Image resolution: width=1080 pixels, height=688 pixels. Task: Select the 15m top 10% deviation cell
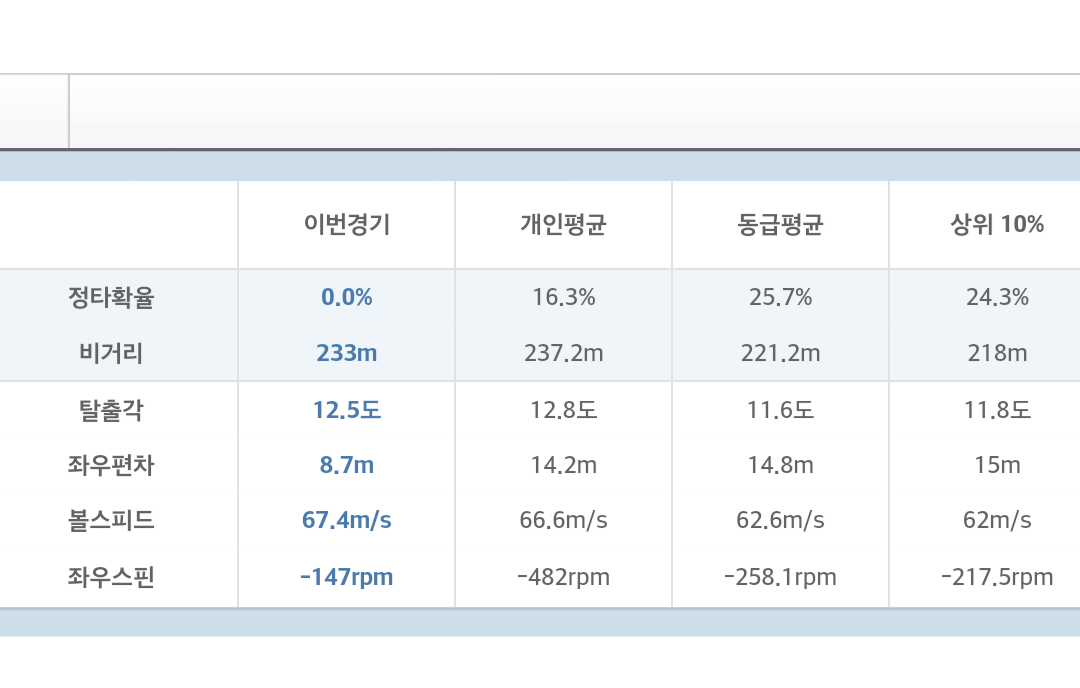997,465
